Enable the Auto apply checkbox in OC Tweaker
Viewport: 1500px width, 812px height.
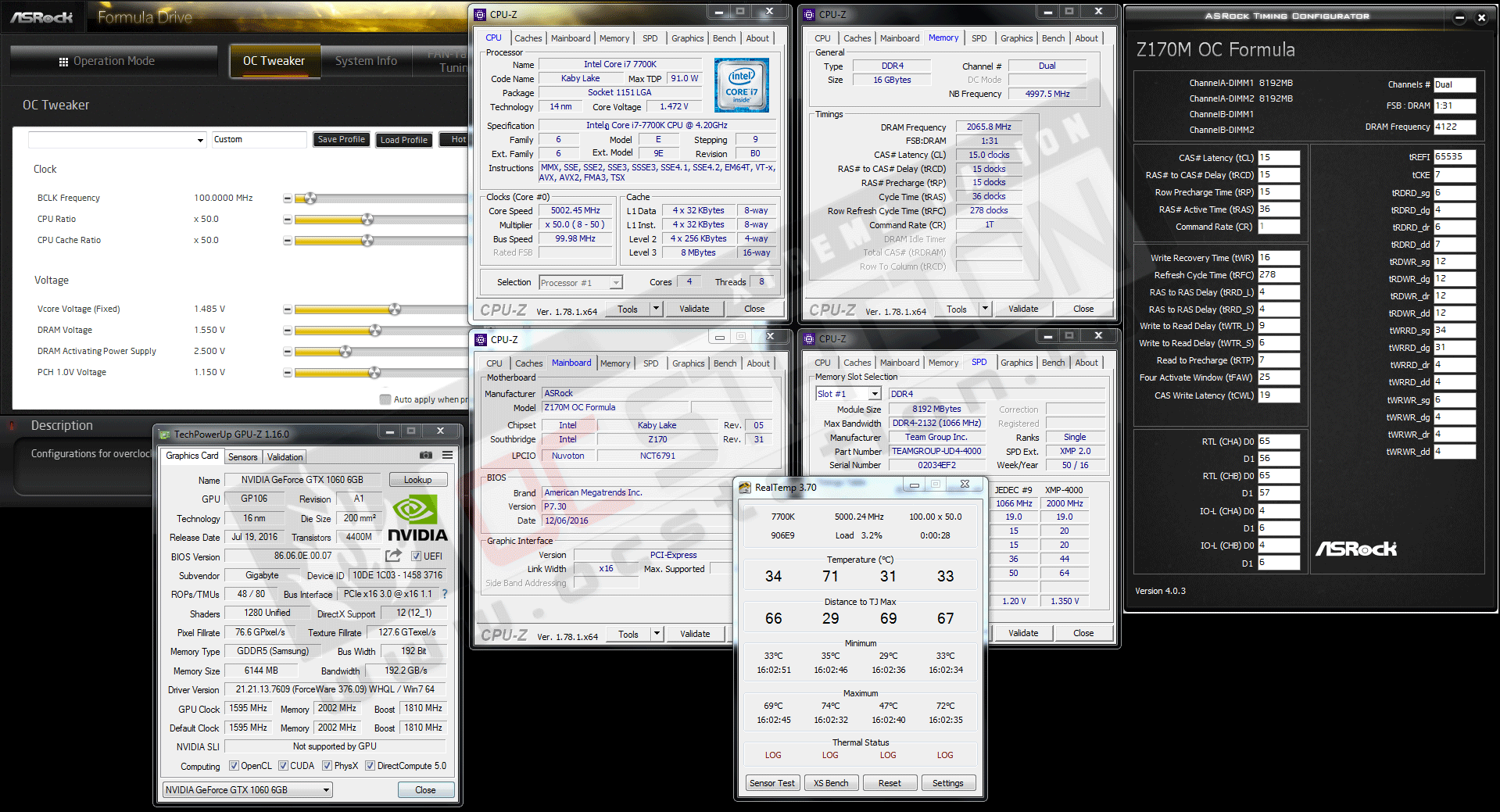click(385, 399)
